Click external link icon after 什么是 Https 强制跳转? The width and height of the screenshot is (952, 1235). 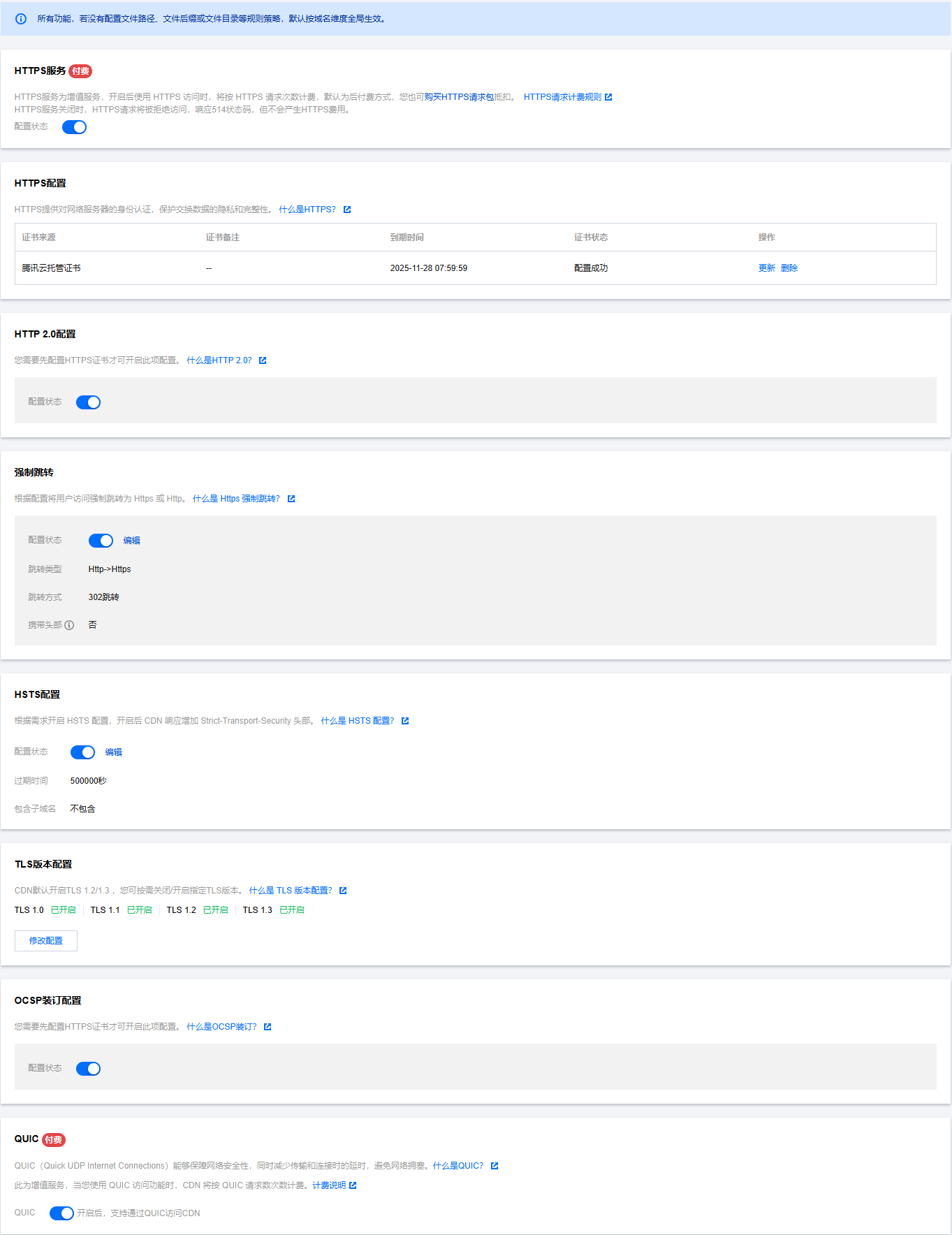pos(291,499)
